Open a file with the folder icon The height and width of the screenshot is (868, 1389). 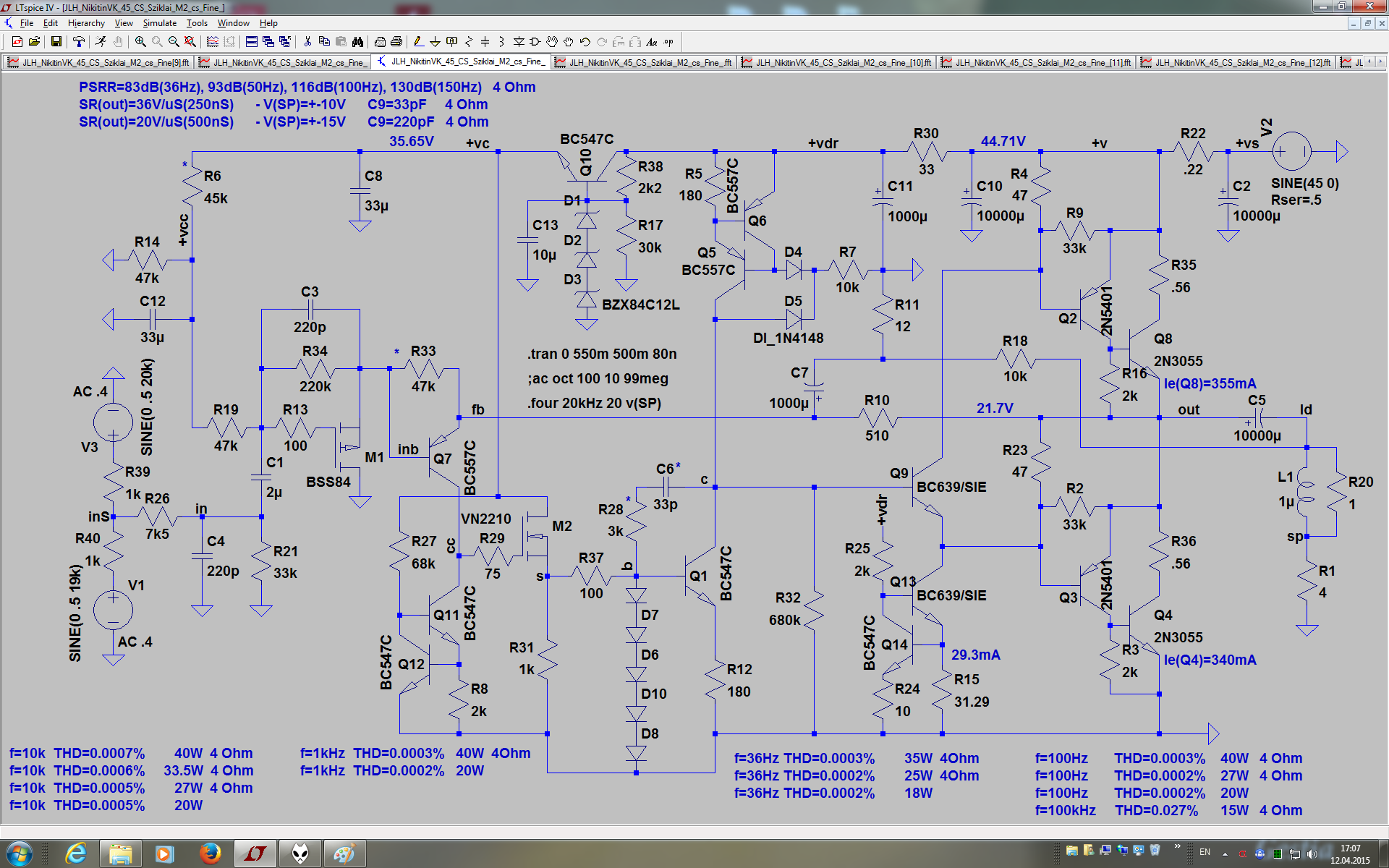33,42
